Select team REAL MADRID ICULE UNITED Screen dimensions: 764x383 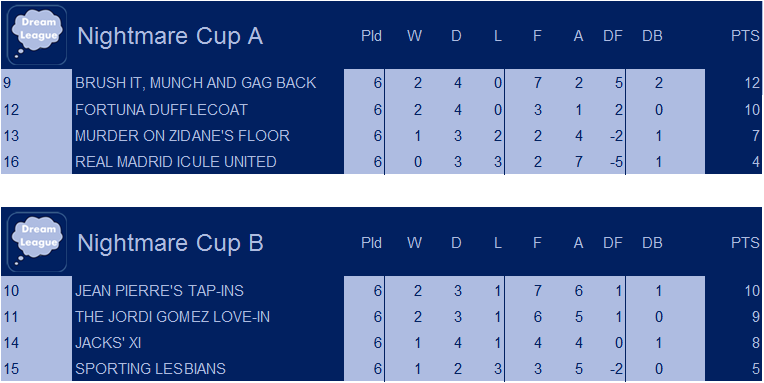175,162
